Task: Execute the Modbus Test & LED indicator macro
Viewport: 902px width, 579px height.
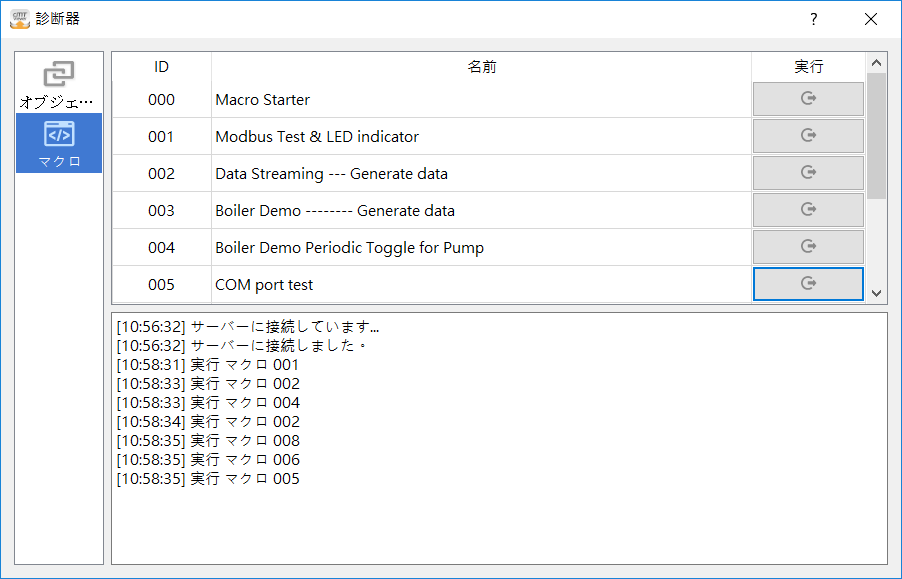Action: pyautogui.click(x=808, y=136)
